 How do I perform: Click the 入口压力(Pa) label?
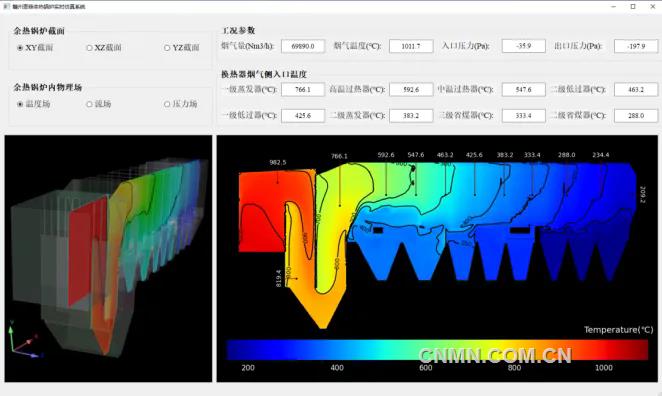[x=465, y=46]
